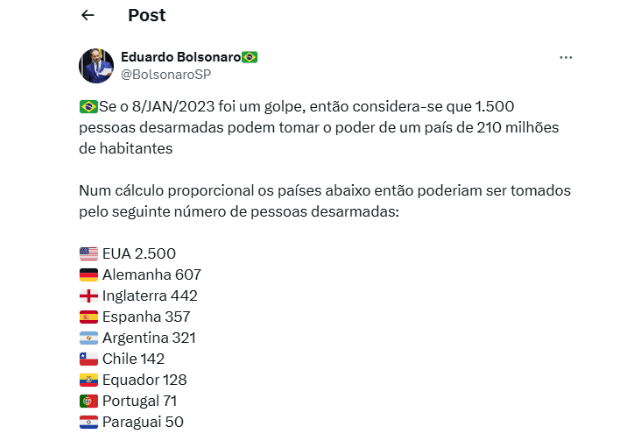640x440 pixels.
Task: Click the German flag beside Alemanha
Action: 88,275
